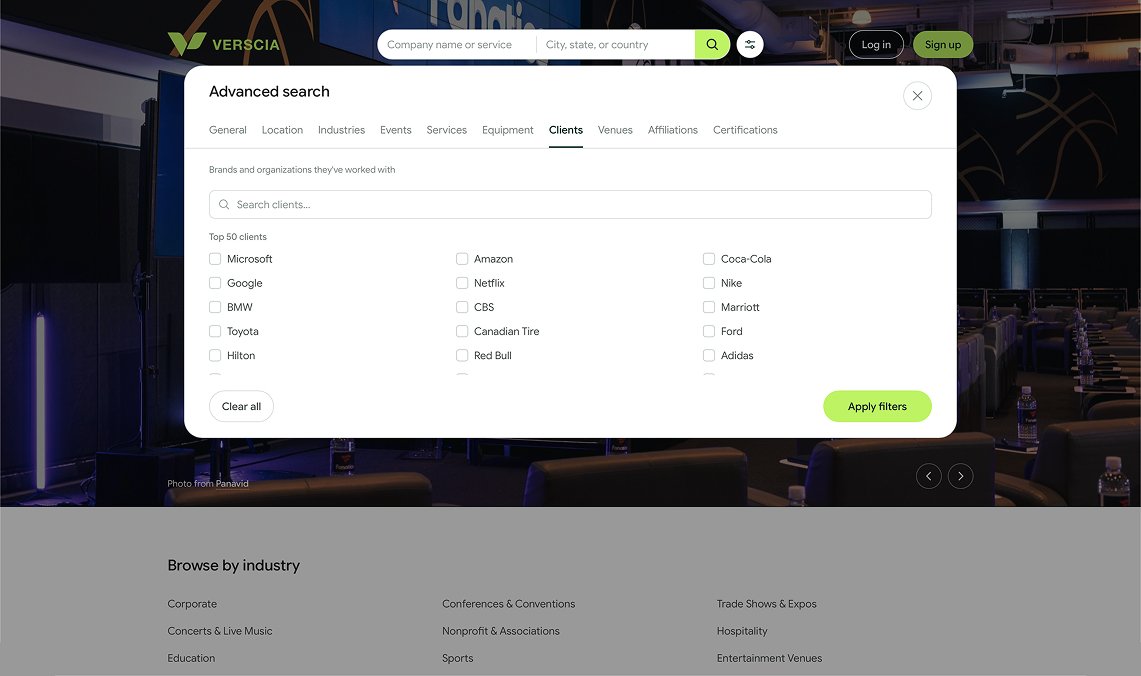Open Conferences & Conventions link

click(x=509, y=604)
